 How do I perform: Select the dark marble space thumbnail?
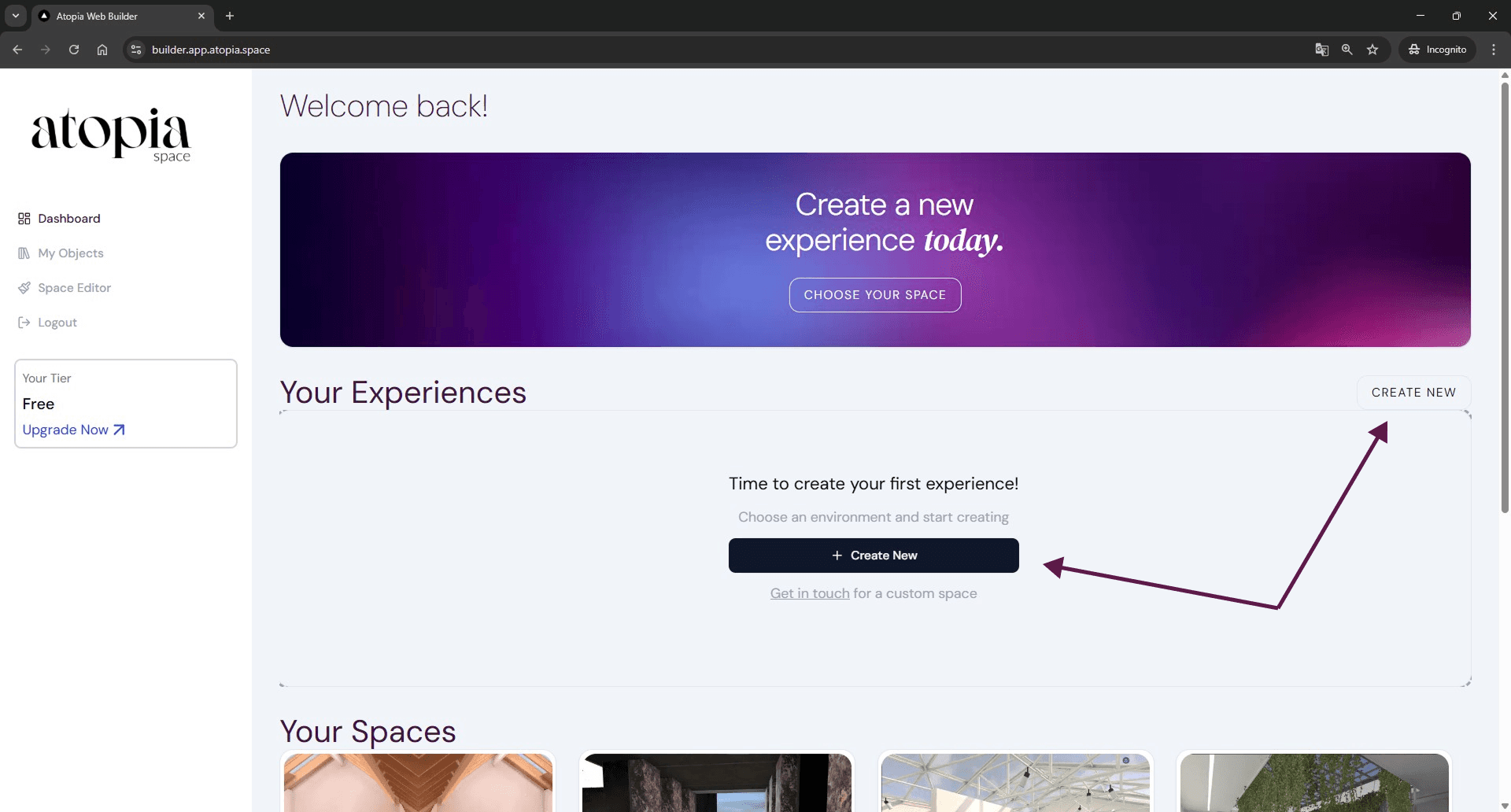[717, 782]
